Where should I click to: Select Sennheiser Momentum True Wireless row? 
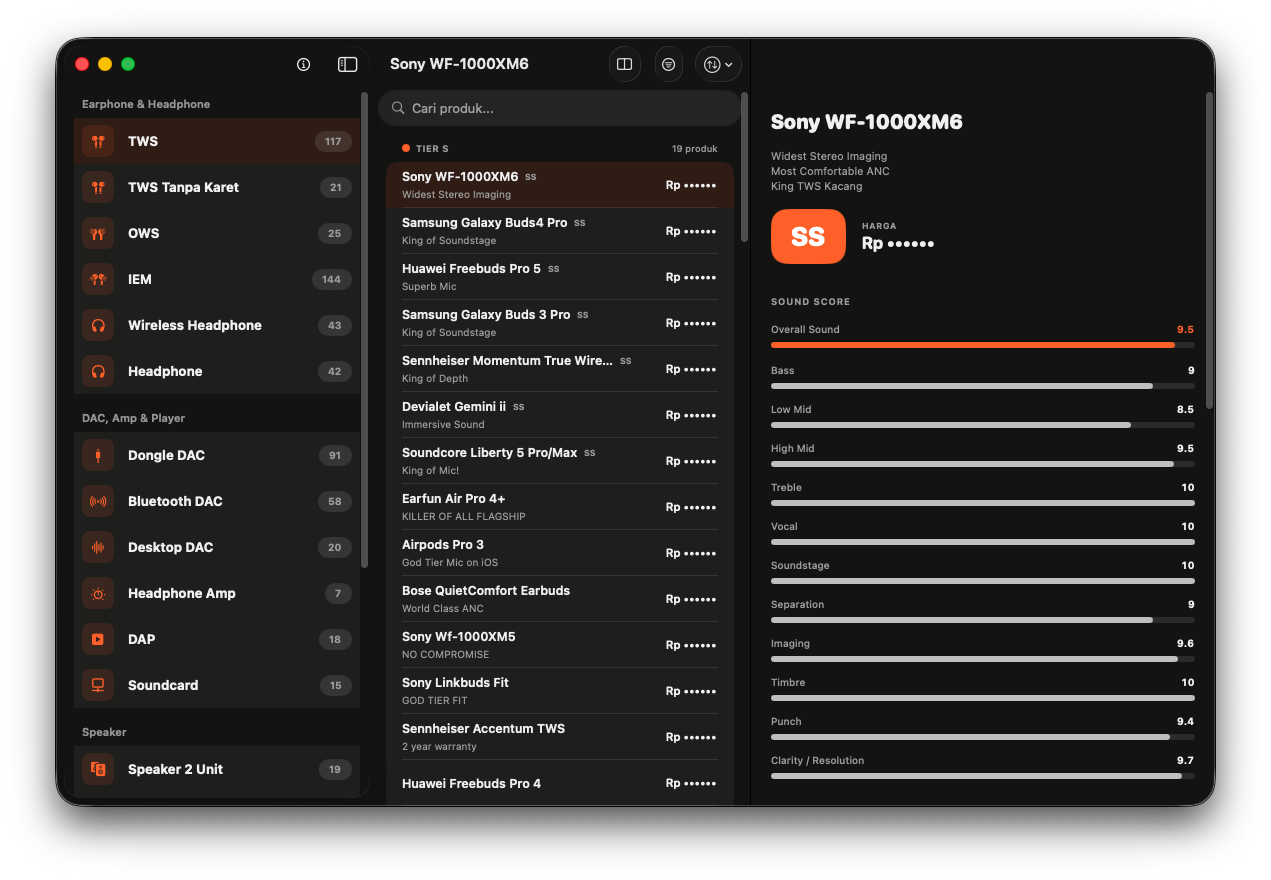560,369
